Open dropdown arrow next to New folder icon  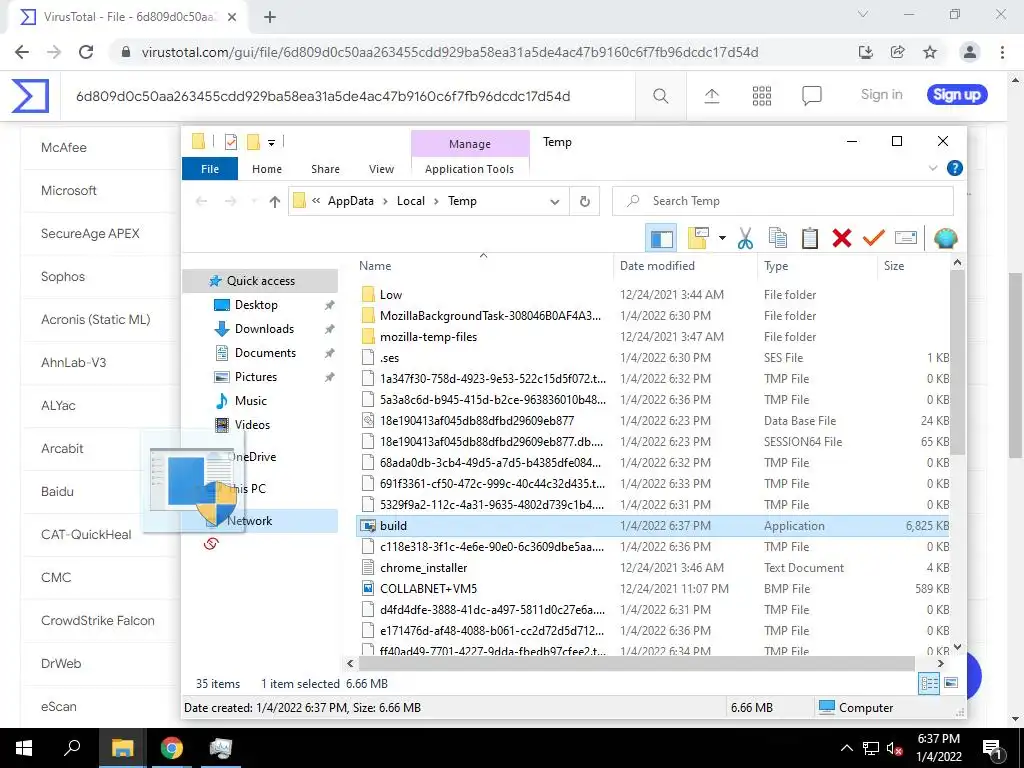[x=722, y=238]
